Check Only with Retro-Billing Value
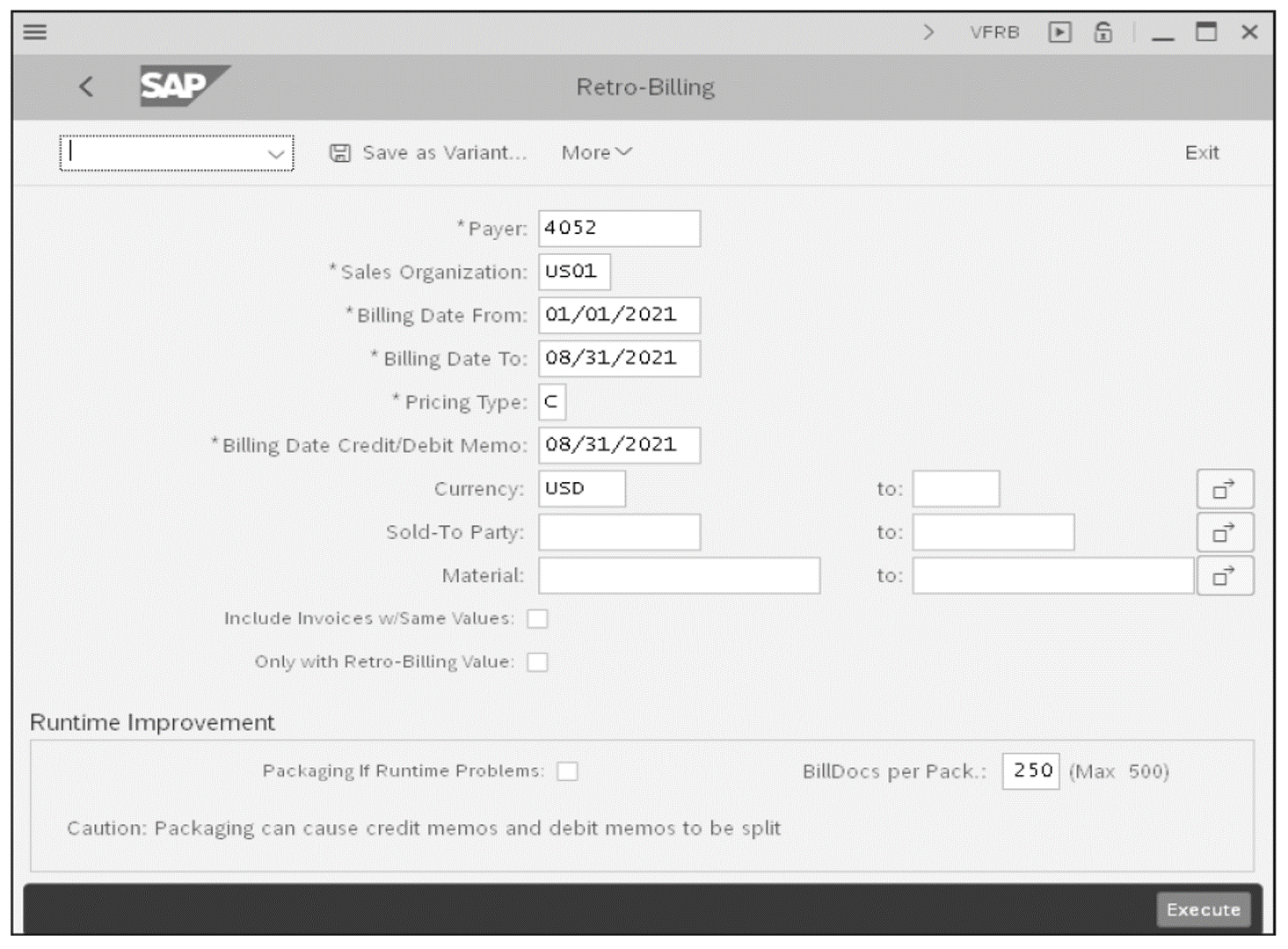The image size is (1288, 949). (x=539, y=661)
